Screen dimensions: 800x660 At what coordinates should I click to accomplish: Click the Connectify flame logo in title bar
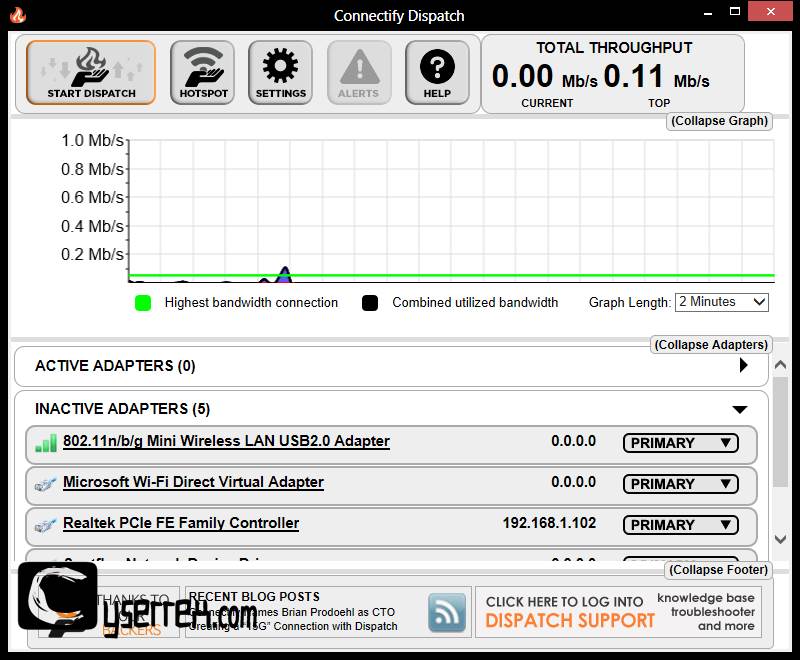click(x=18, y=15)
